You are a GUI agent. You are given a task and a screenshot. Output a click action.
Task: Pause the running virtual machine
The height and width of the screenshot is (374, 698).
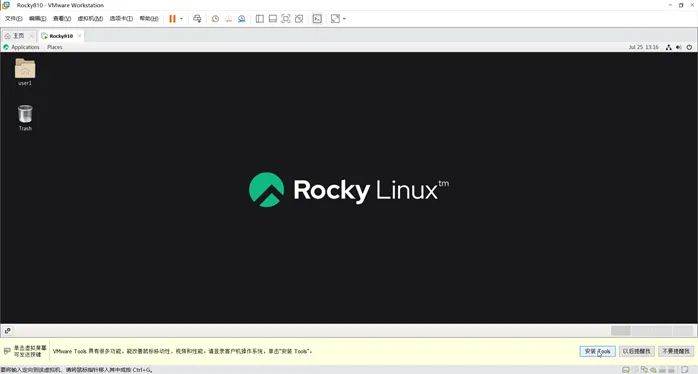[x=172, y=19]
